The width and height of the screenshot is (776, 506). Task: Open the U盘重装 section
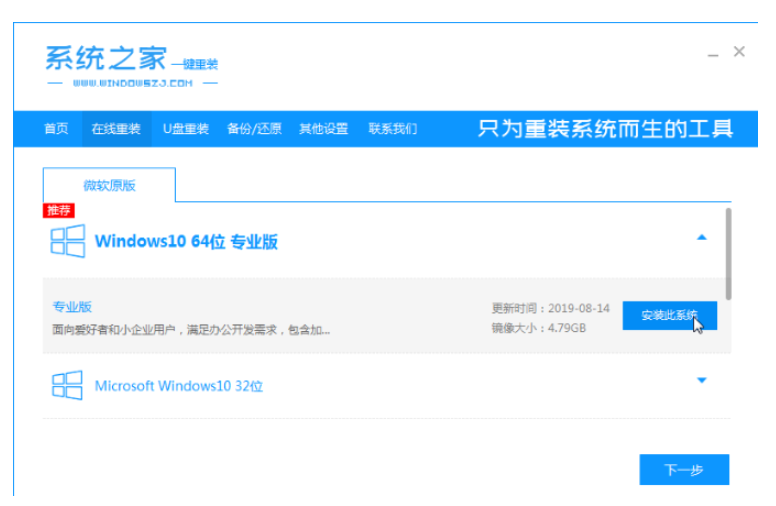[x=185, y=129]
